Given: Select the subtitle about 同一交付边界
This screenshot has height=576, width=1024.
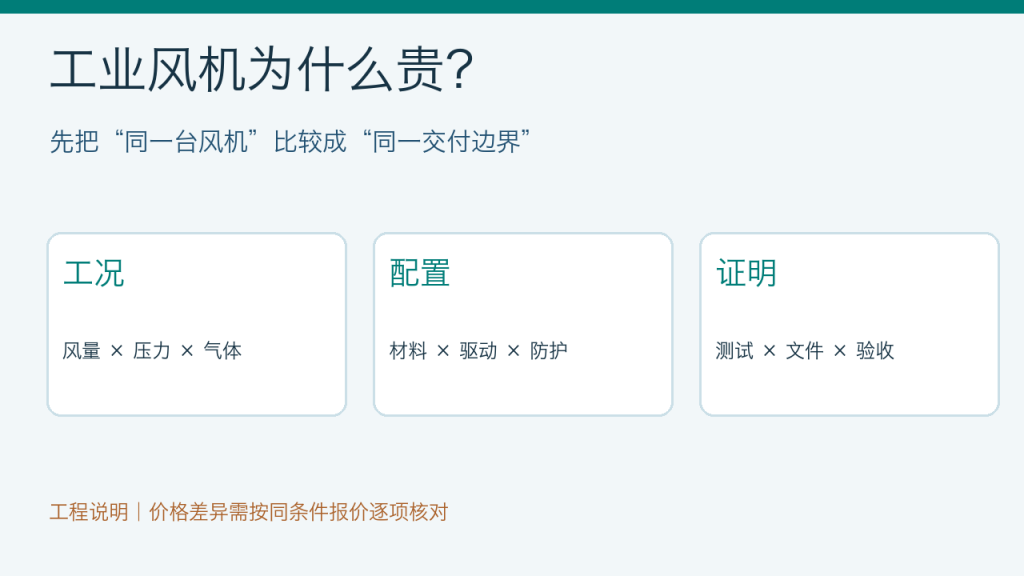Looking at the screenshot, I should (291, 141).
